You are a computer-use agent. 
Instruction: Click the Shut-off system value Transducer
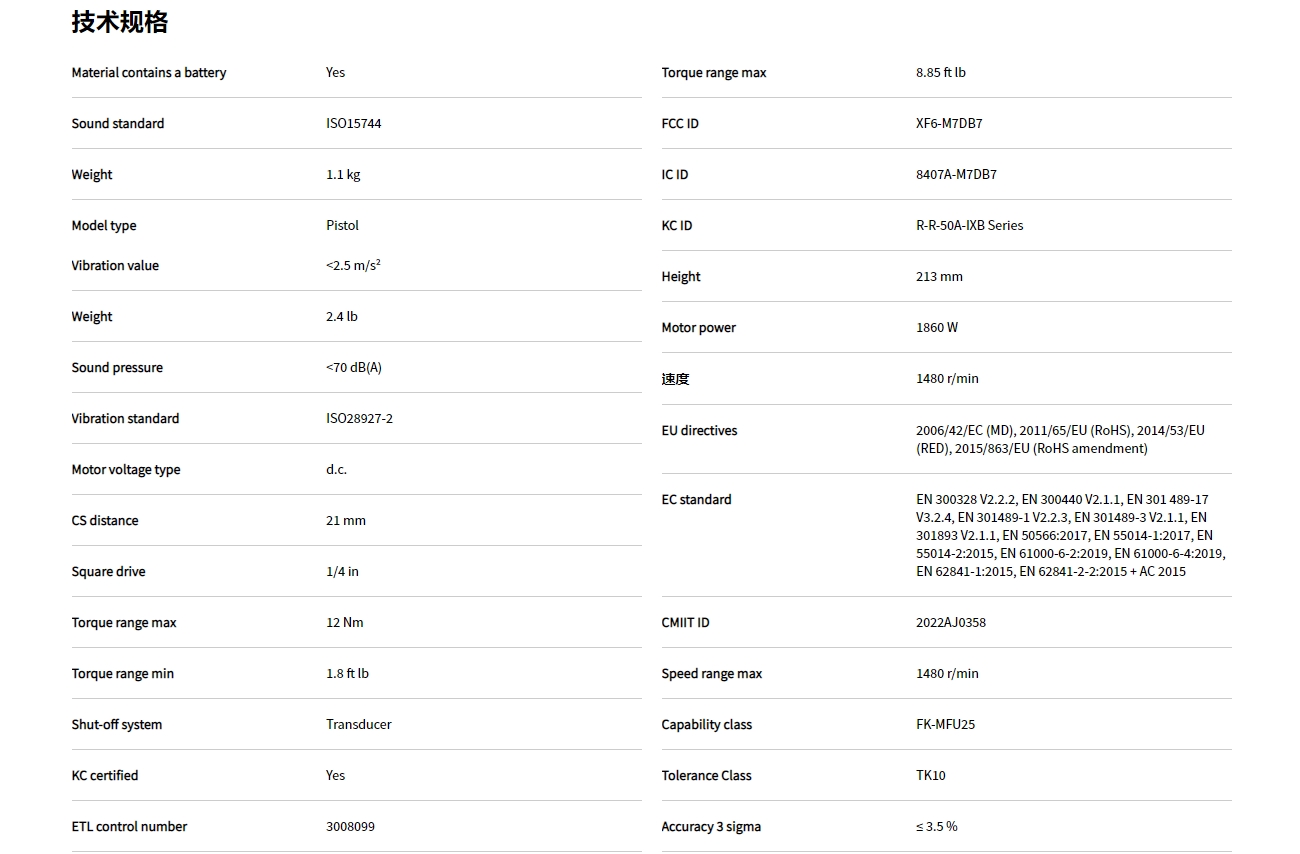coord(358,725)
